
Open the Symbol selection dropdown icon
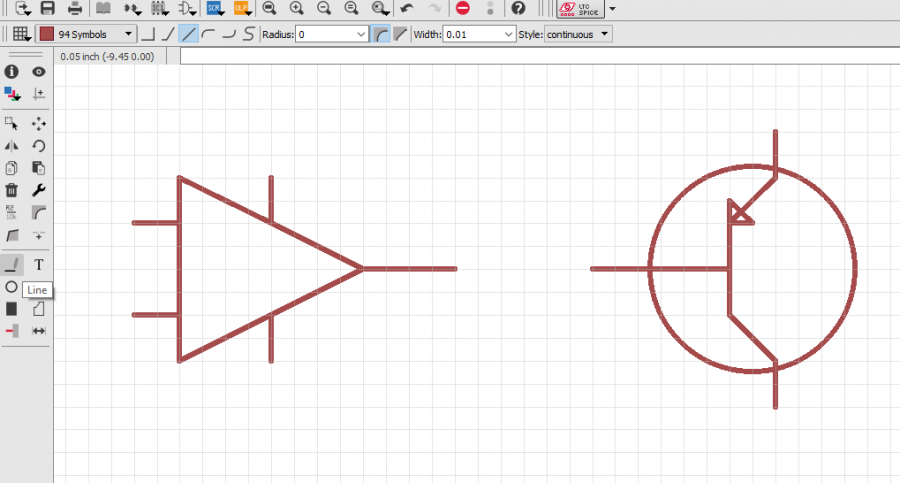133,8
